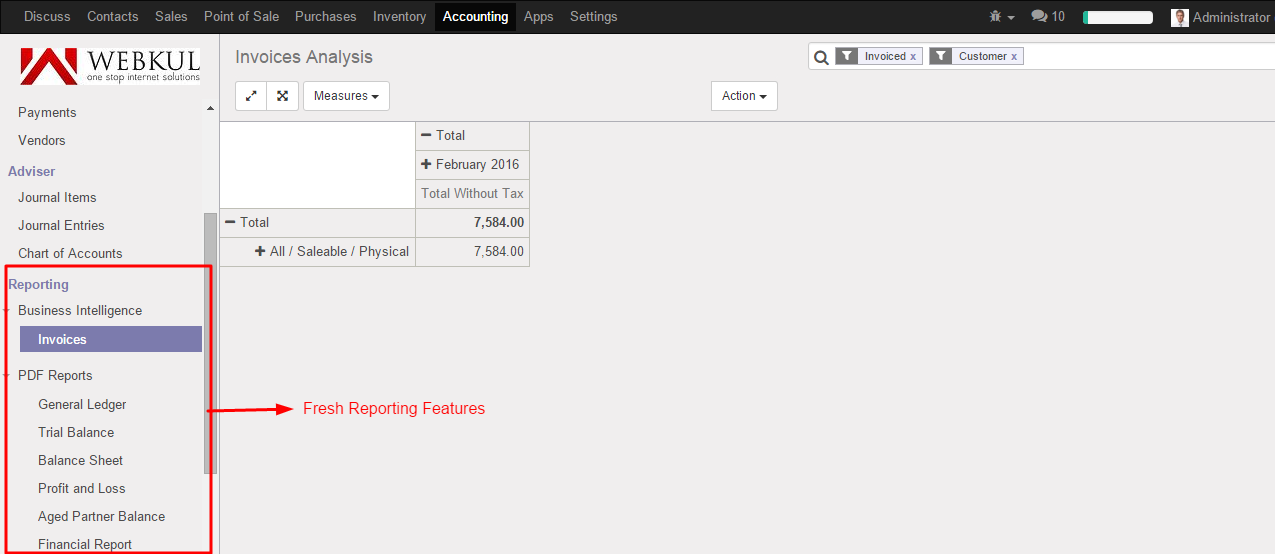Screen dimensions: 1275x554
Task: Go to Point of Sale menu
Action: pos(241,17)
